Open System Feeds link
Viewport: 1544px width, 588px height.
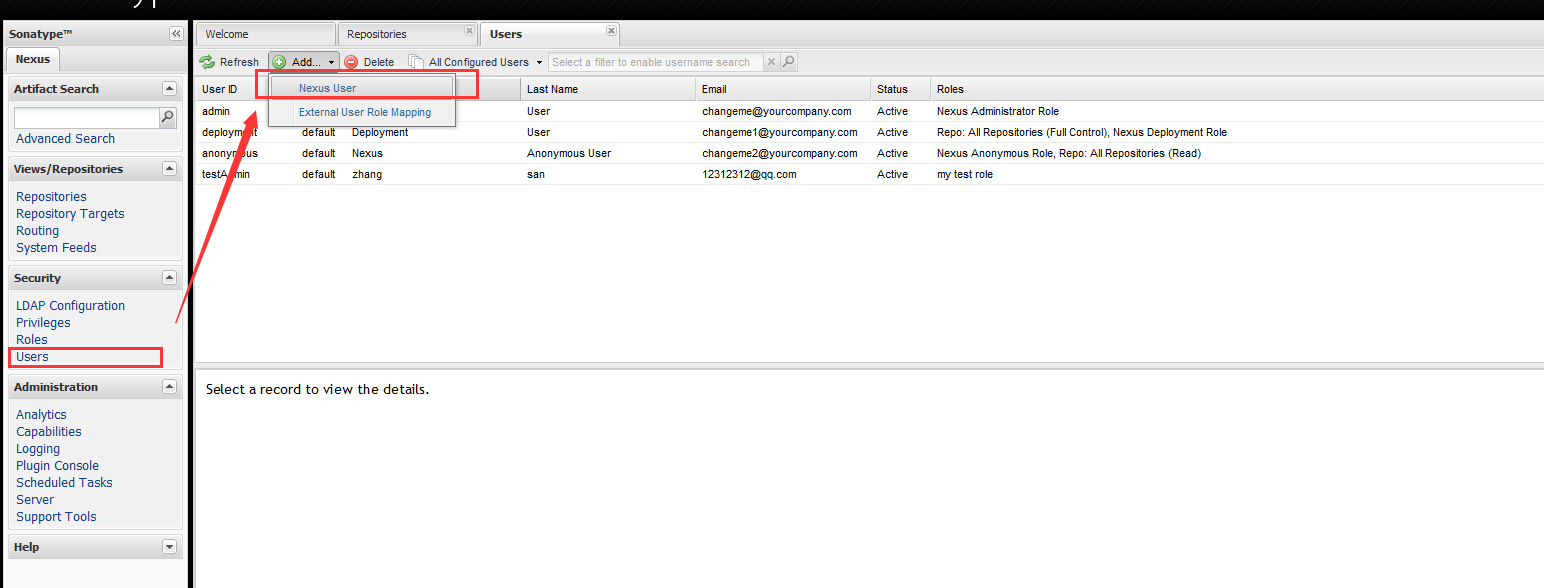pyautogui.click(x=56, y=248)
